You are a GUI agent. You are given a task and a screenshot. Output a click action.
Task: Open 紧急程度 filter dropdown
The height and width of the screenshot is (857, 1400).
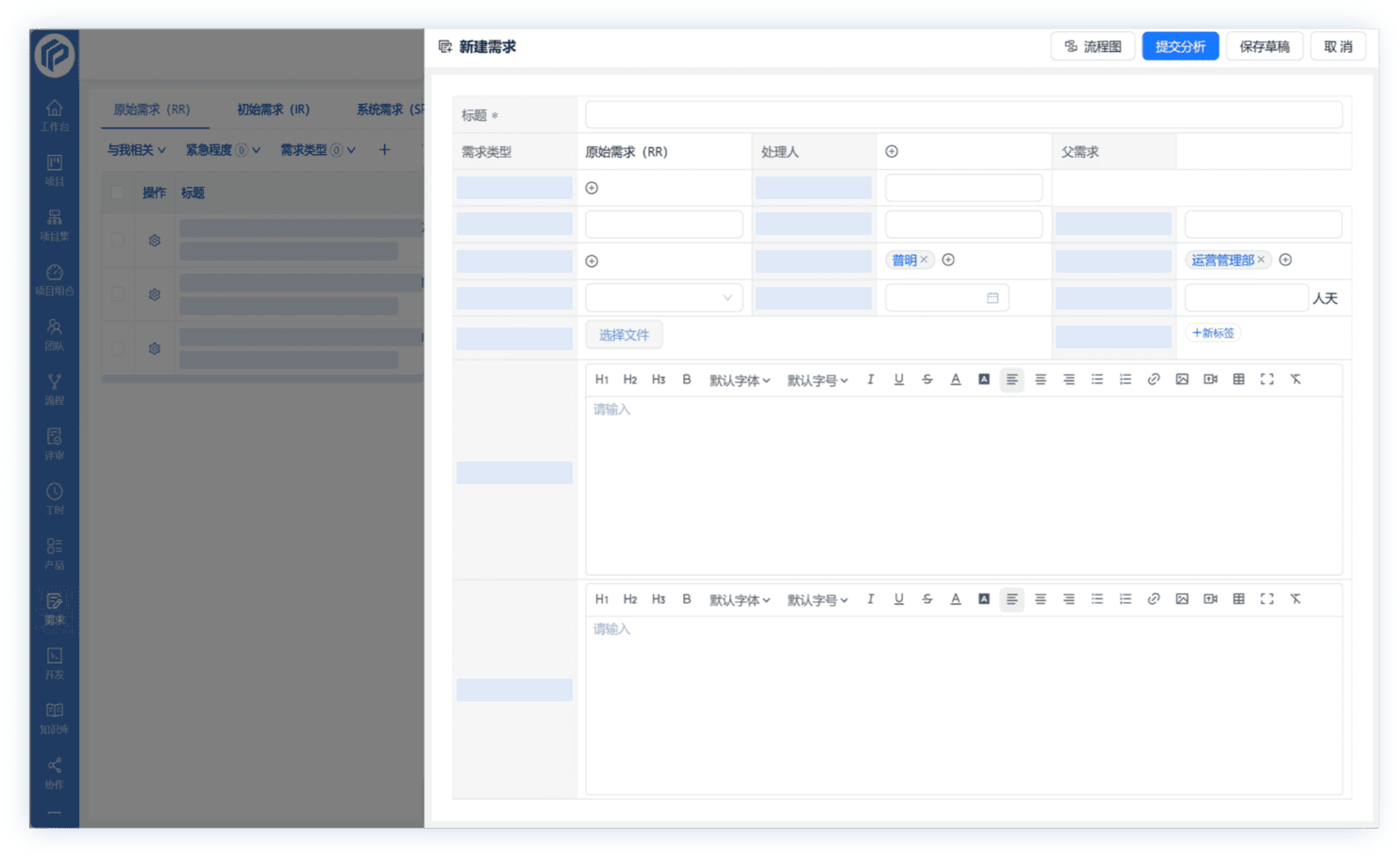point(223,150)
